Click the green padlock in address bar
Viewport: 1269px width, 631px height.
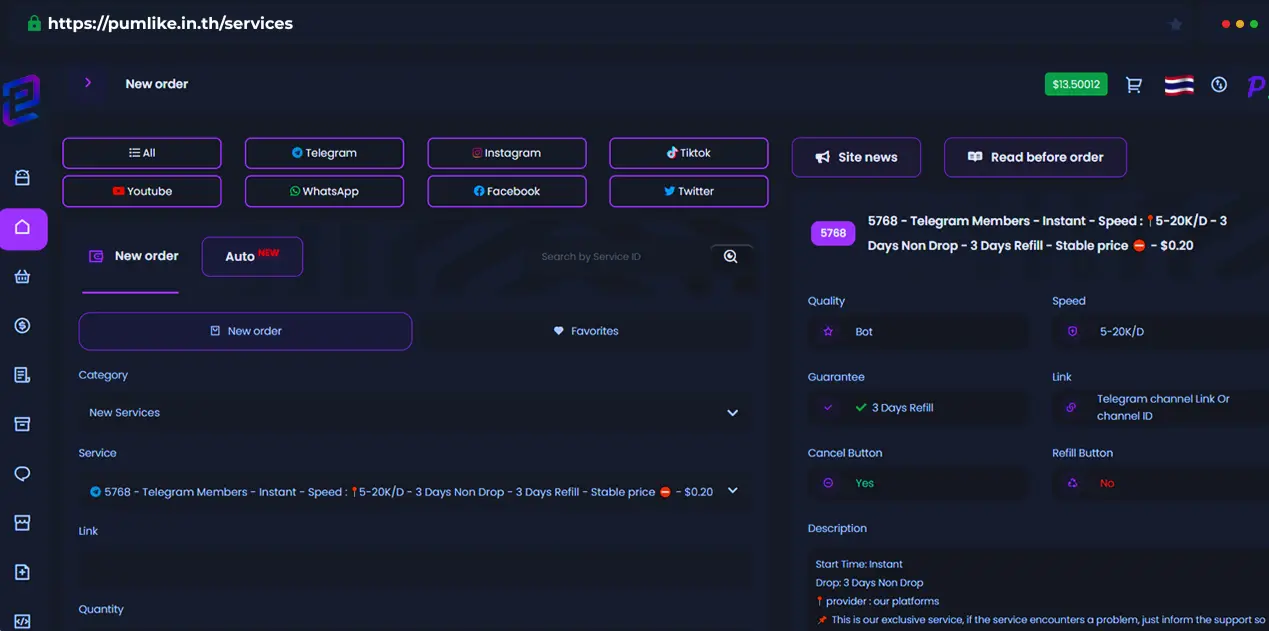click(x=34, y=23)
